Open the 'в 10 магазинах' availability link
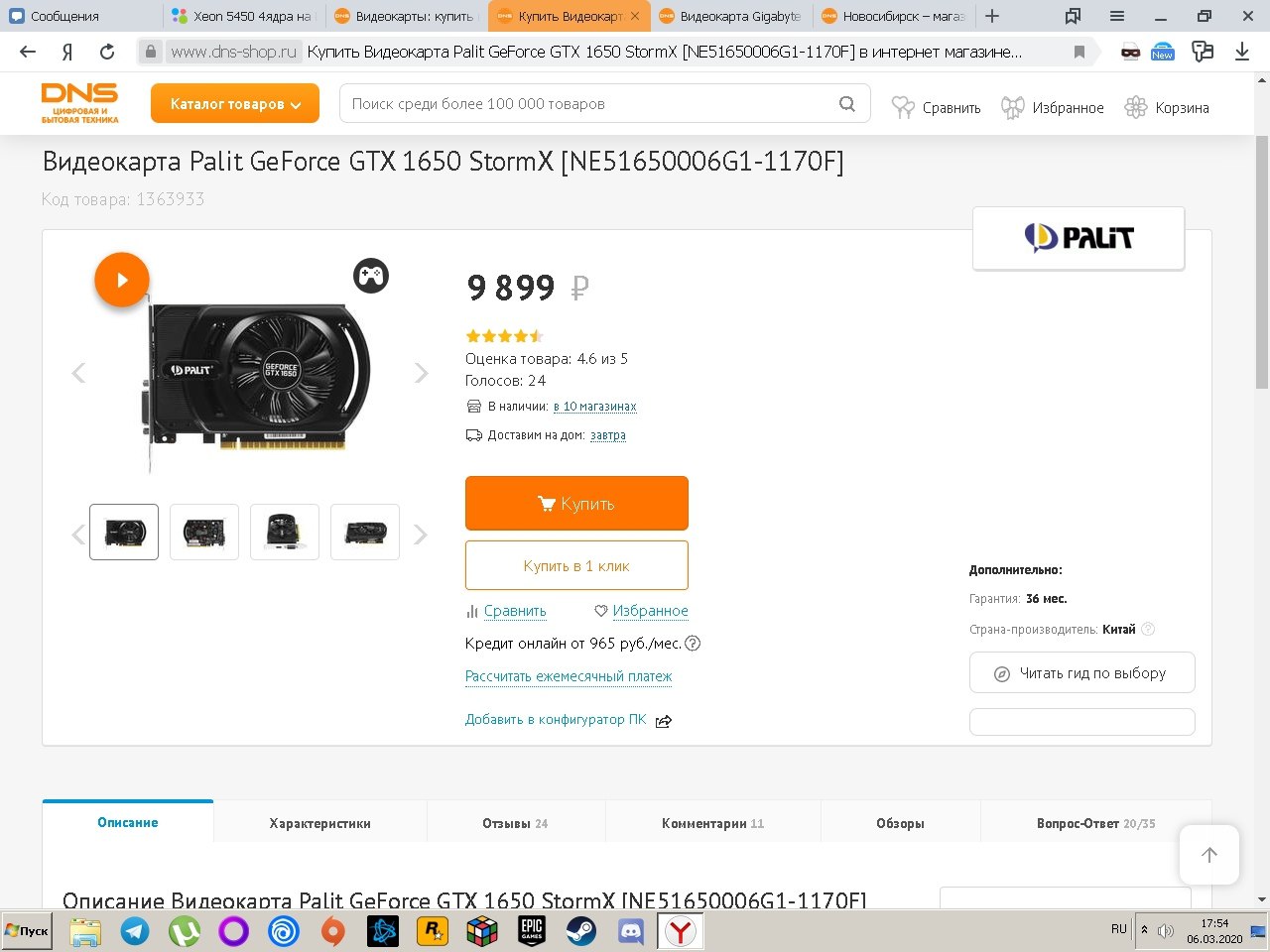The width and height of the screenshot is (1270, 952). pyautogui.click(x=595, y=407)
